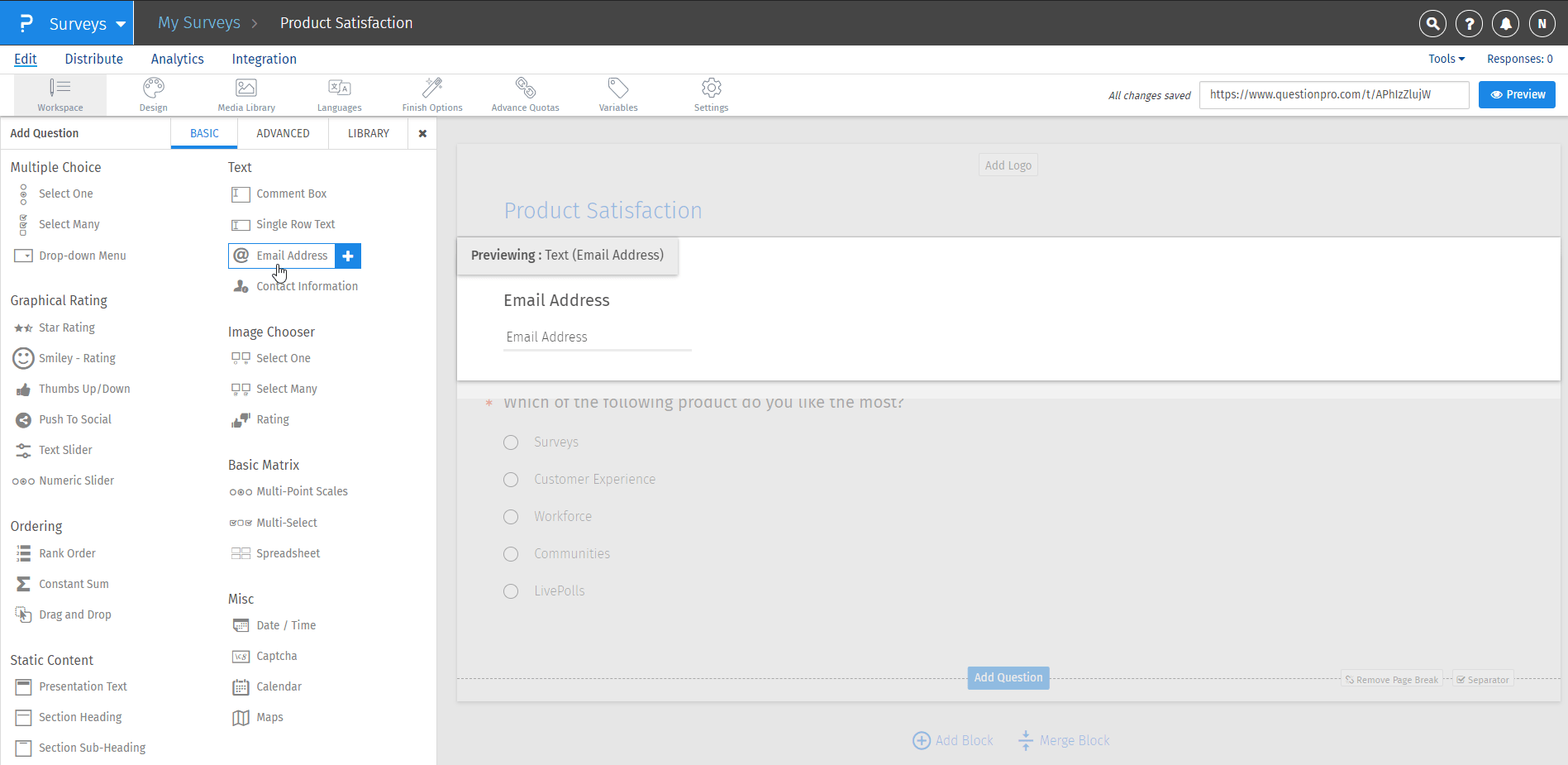The height and width of the screenshot is (765, 1568).
Task: Select the Design toolbar icon
Action: pos(153,93)
